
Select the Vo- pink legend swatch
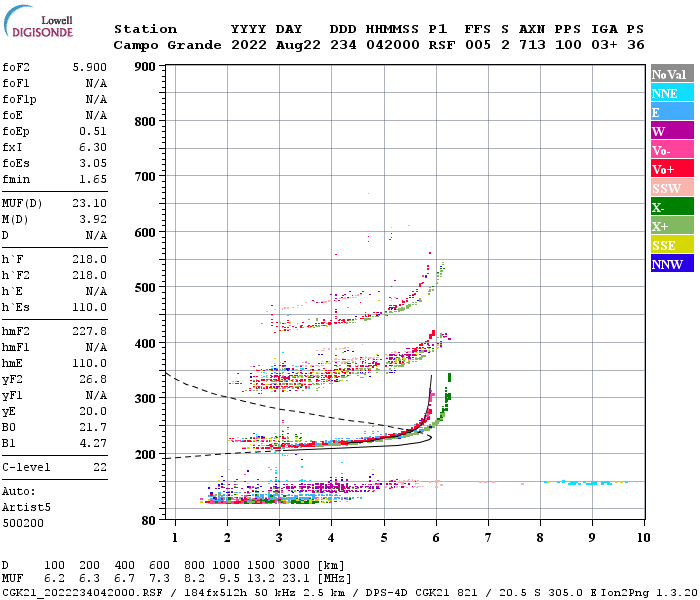(672, 150)
